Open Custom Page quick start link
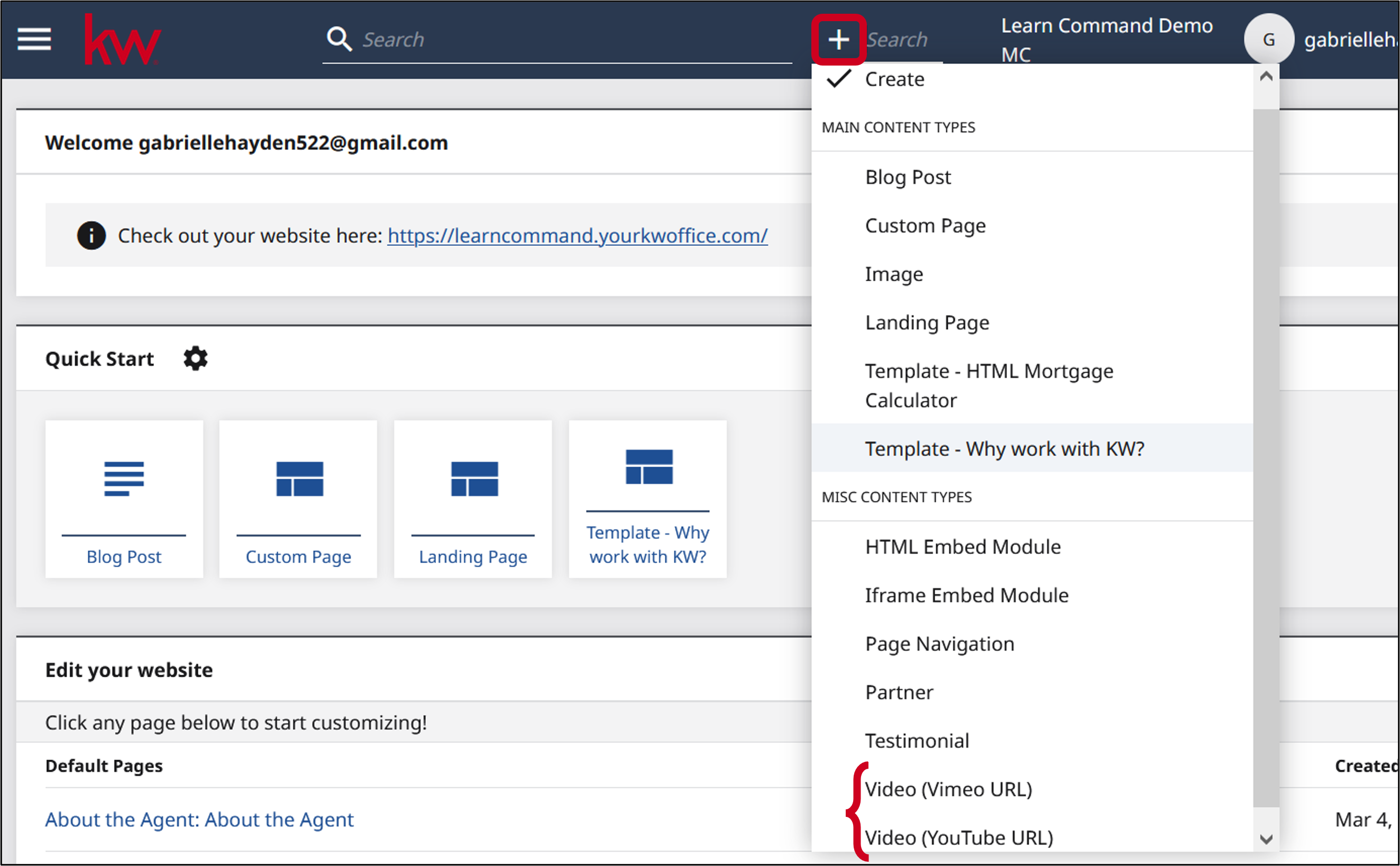This screenshot has height=866, width=1400. click(298, 557)
